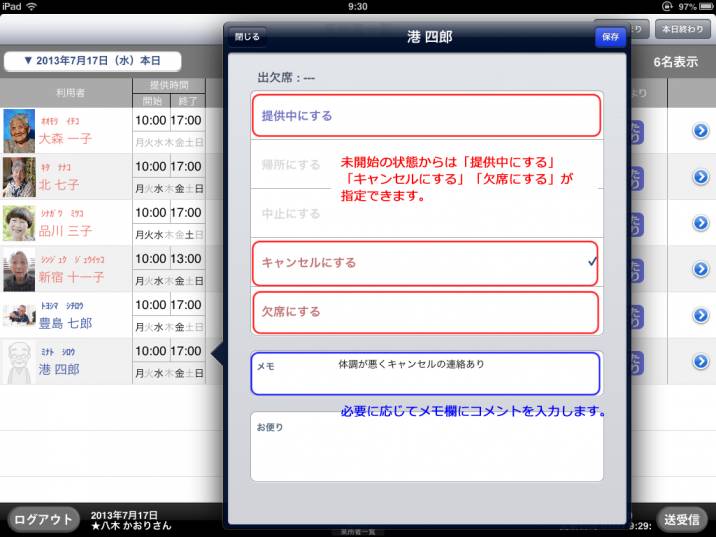Click into the メモ text field

pyautogui.click(x=427, y=375)
